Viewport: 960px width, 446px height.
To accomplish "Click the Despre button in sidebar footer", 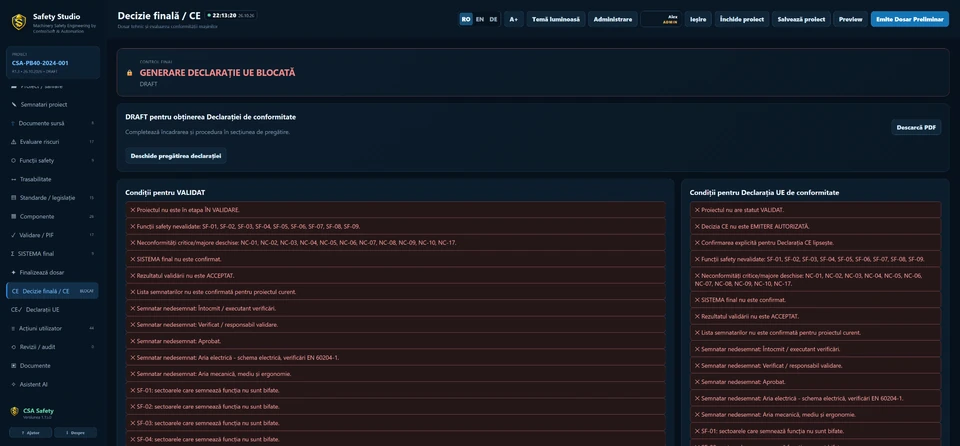I will 76,433.
